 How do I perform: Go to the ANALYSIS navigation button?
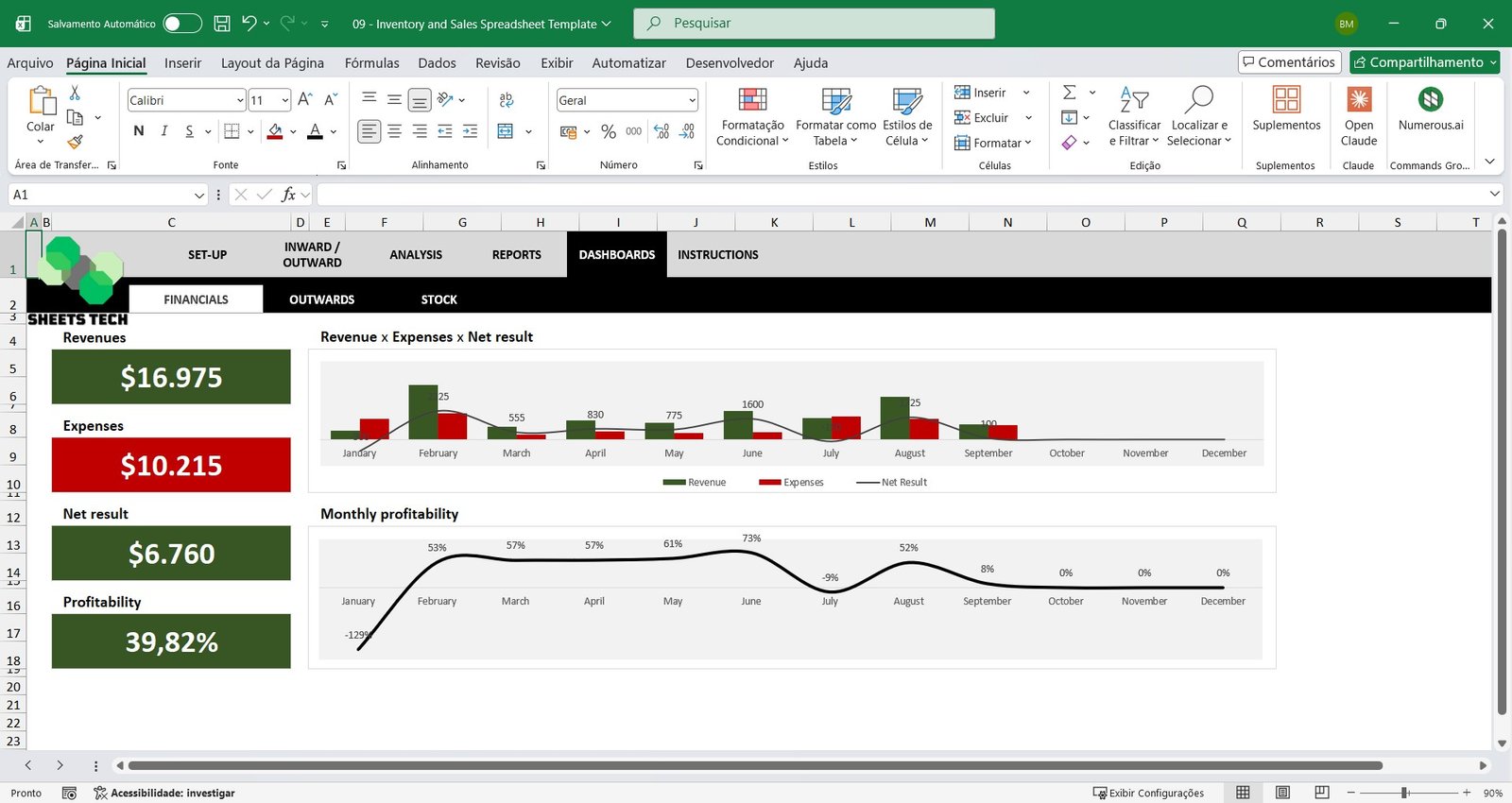point(416,255)
